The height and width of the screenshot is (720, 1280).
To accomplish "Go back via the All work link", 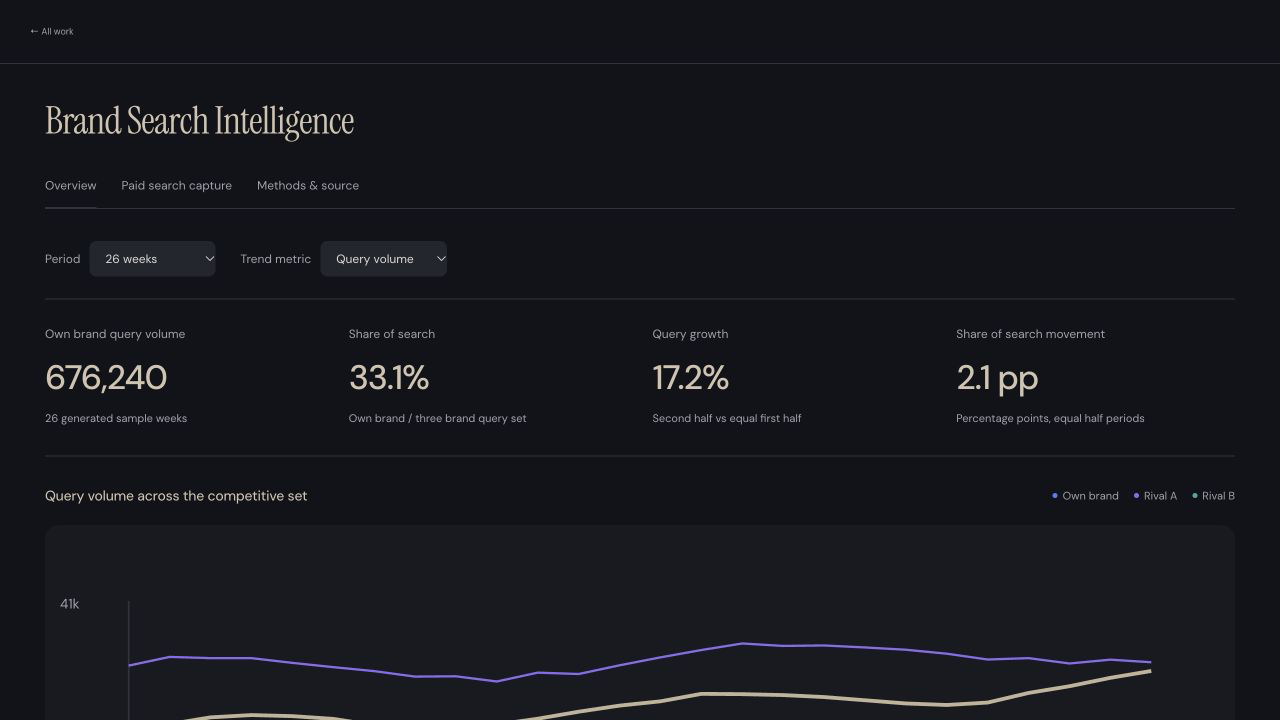I will [x=52, y=31].
